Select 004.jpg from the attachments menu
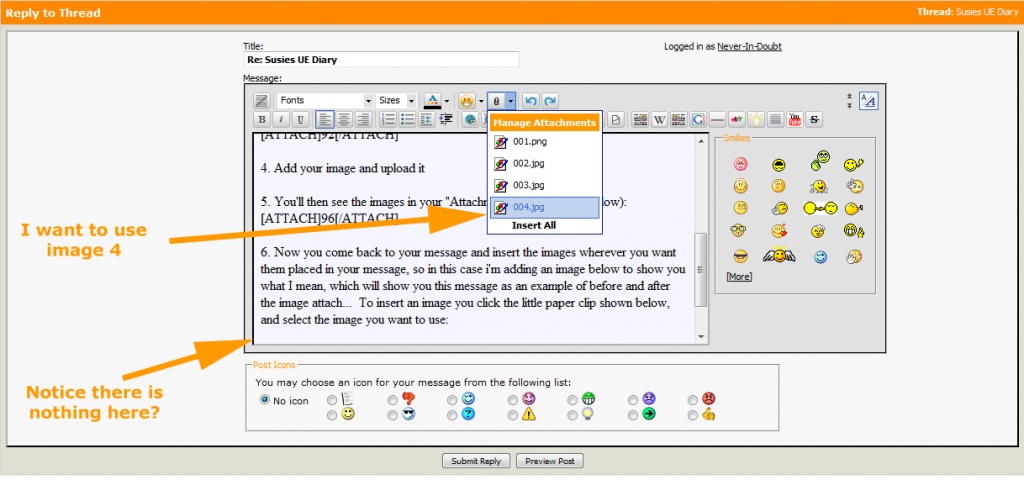Viewport: 1024px width, 480px height. click(543, 207)
